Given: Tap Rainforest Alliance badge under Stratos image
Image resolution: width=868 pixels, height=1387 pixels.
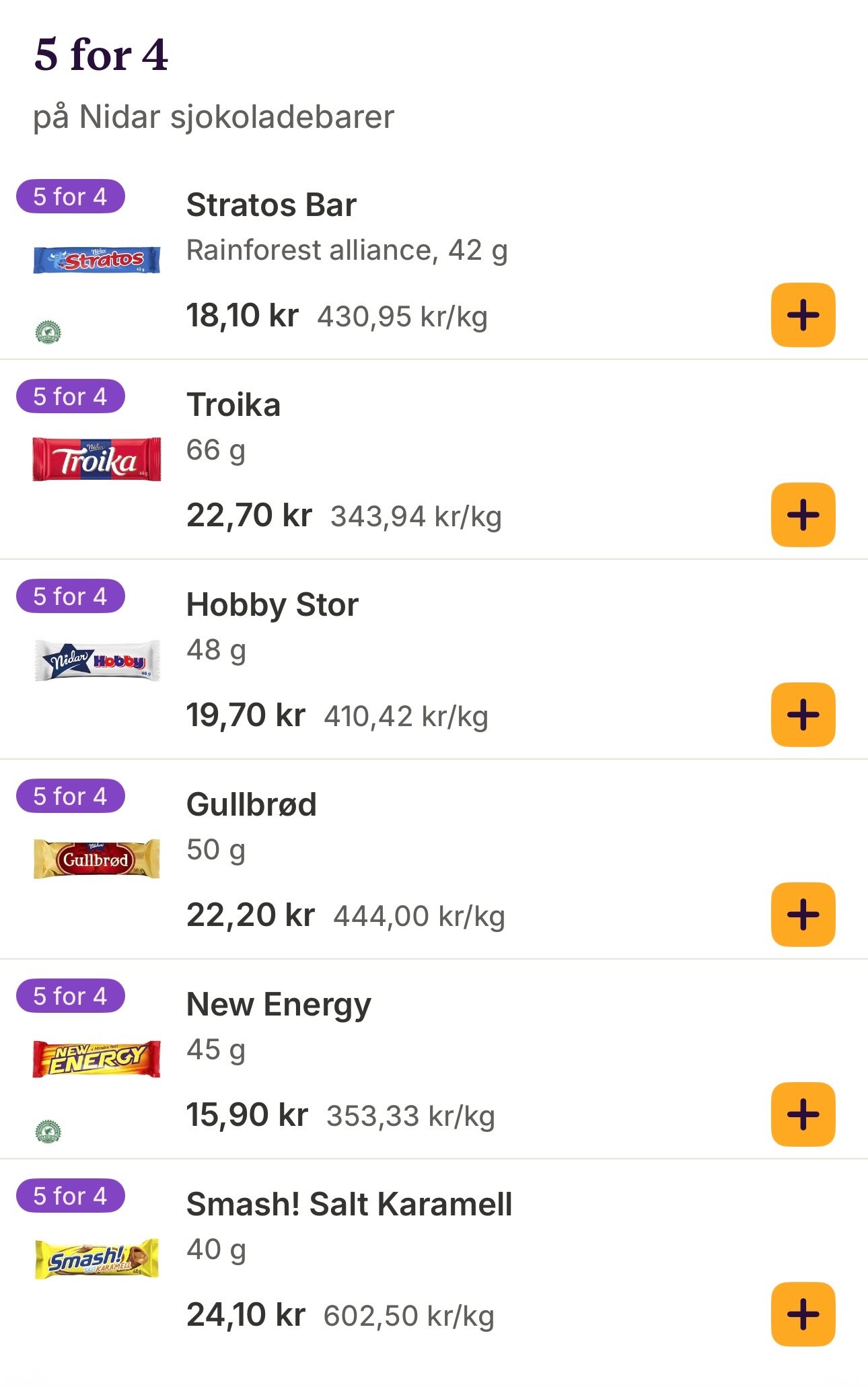Looking at the screenshot, I should (48, 331).
